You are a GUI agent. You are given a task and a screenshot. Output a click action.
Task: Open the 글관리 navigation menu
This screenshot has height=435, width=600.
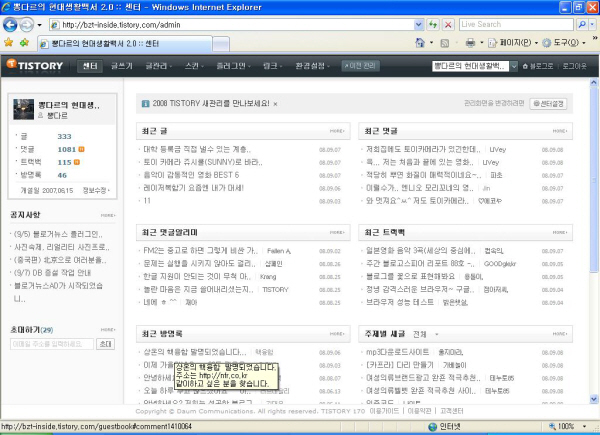pyautogui.click(x=158, y=66)
